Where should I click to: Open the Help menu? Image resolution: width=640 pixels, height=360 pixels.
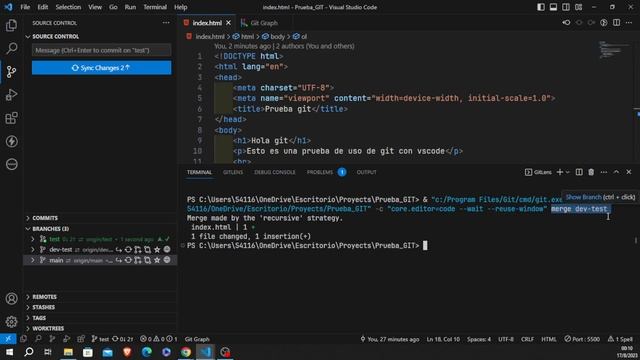click(180, 7)
